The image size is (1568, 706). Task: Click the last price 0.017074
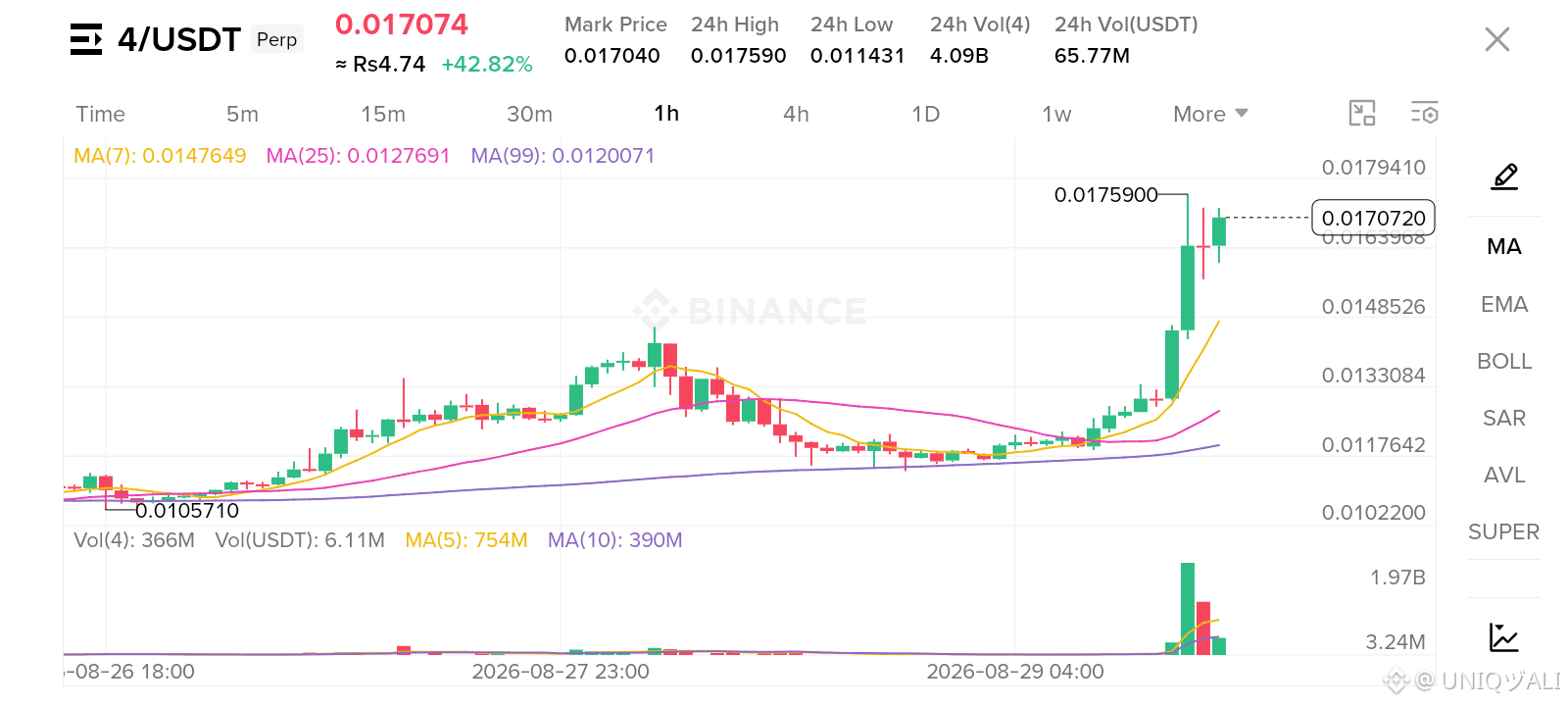click(402, 25)
